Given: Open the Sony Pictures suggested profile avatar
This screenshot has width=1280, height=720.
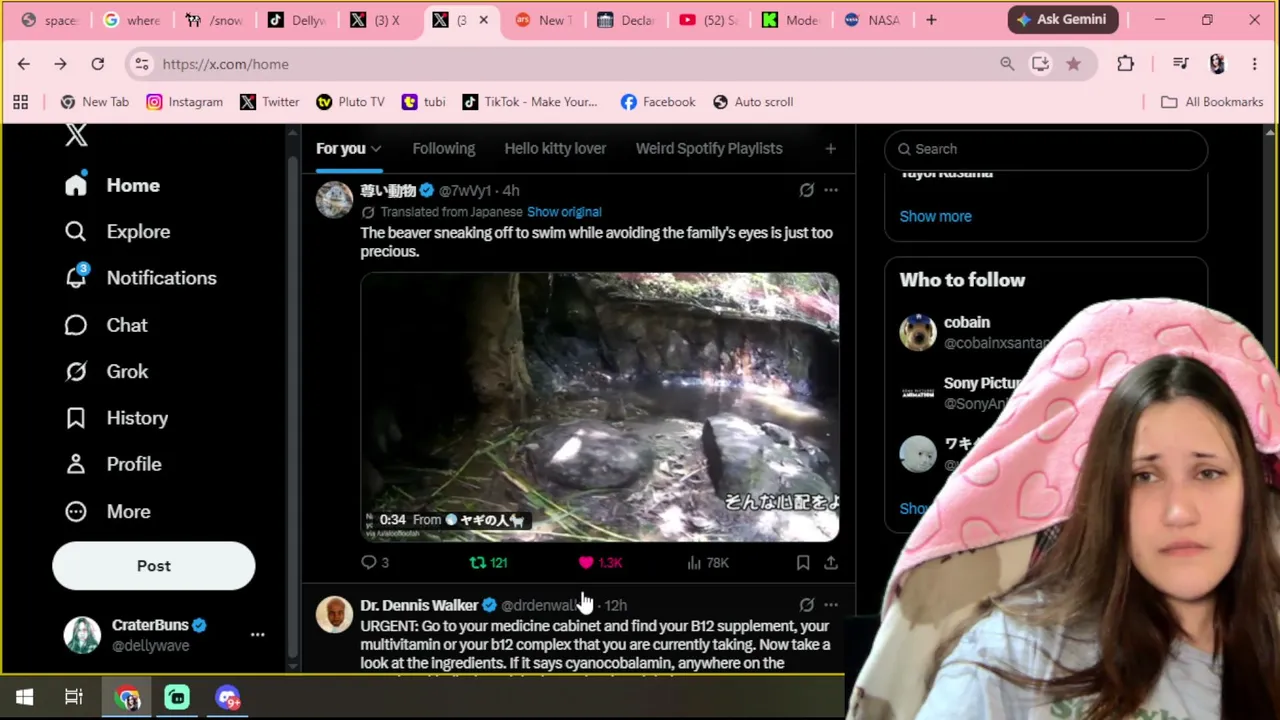Looking at the screenshot, I should (917, 393).
